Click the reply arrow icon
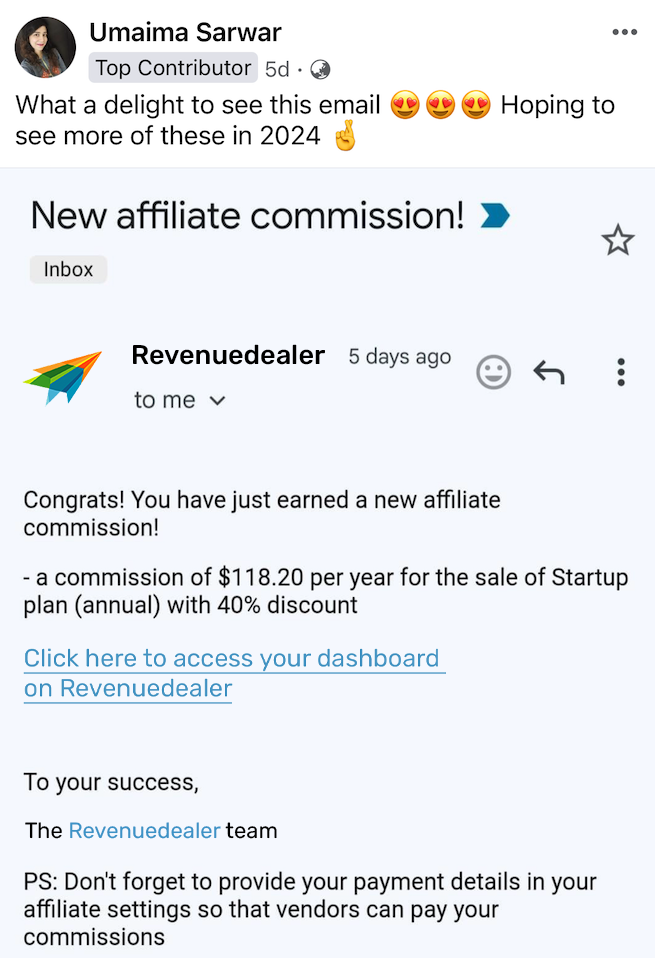Viewport: 655px width, 958px height. 548,373
